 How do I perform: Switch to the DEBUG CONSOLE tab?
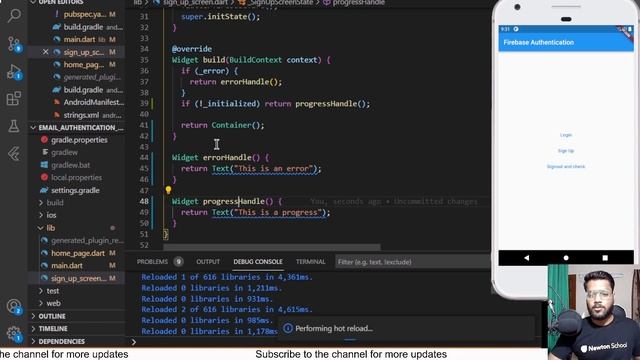pyautogui.click(x=258, y=262)
